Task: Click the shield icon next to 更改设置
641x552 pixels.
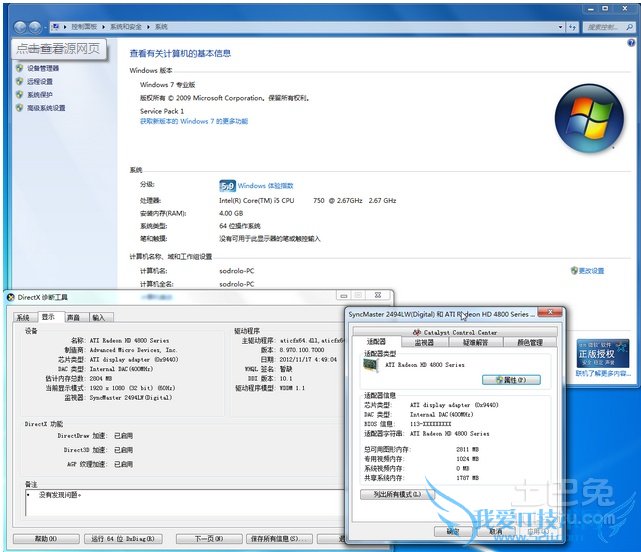Action: 574,270
